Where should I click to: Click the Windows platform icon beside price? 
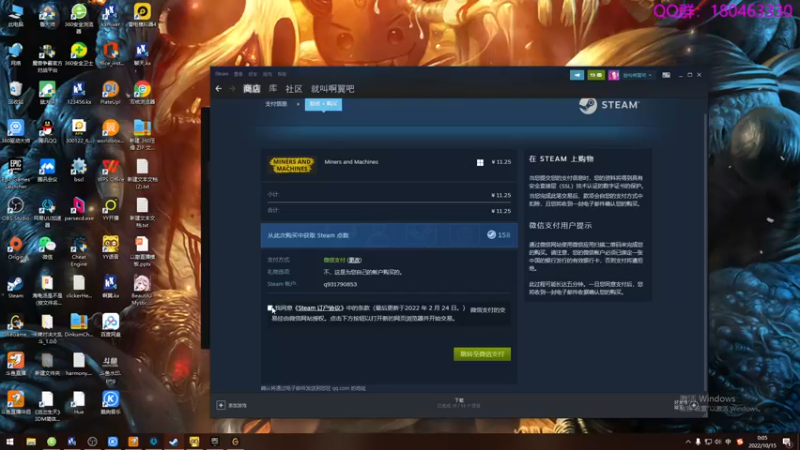click(x=480, y=162)
